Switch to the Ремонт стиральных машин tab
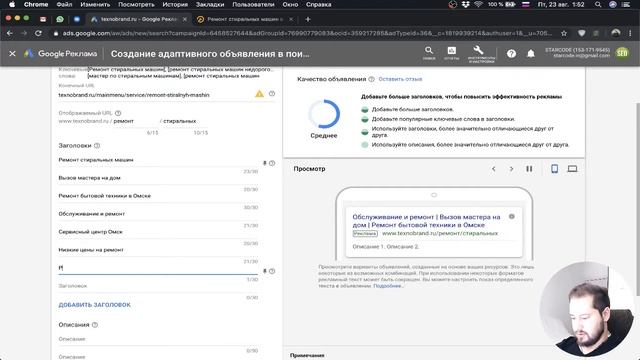This screenshot has width=640, height=360. pos(245,19)
